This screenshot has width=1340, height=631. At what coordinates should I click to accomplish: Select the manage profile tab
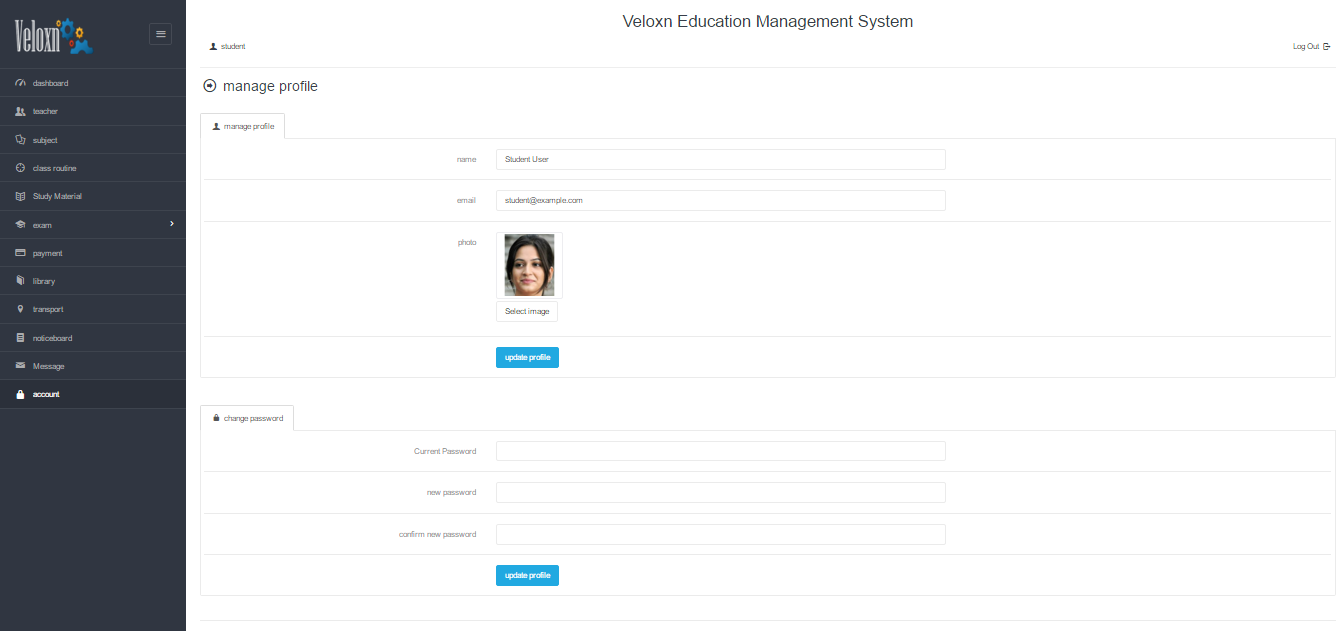[x=243, y=126]
